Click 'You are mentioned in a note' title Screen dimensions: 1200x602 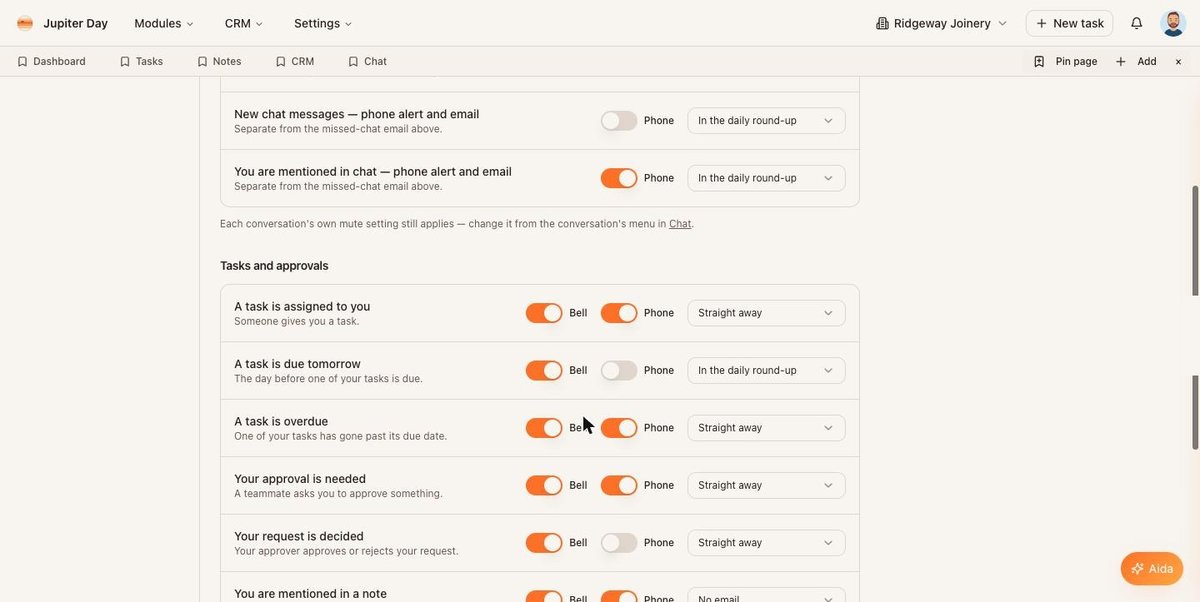[x=310, y=594]
